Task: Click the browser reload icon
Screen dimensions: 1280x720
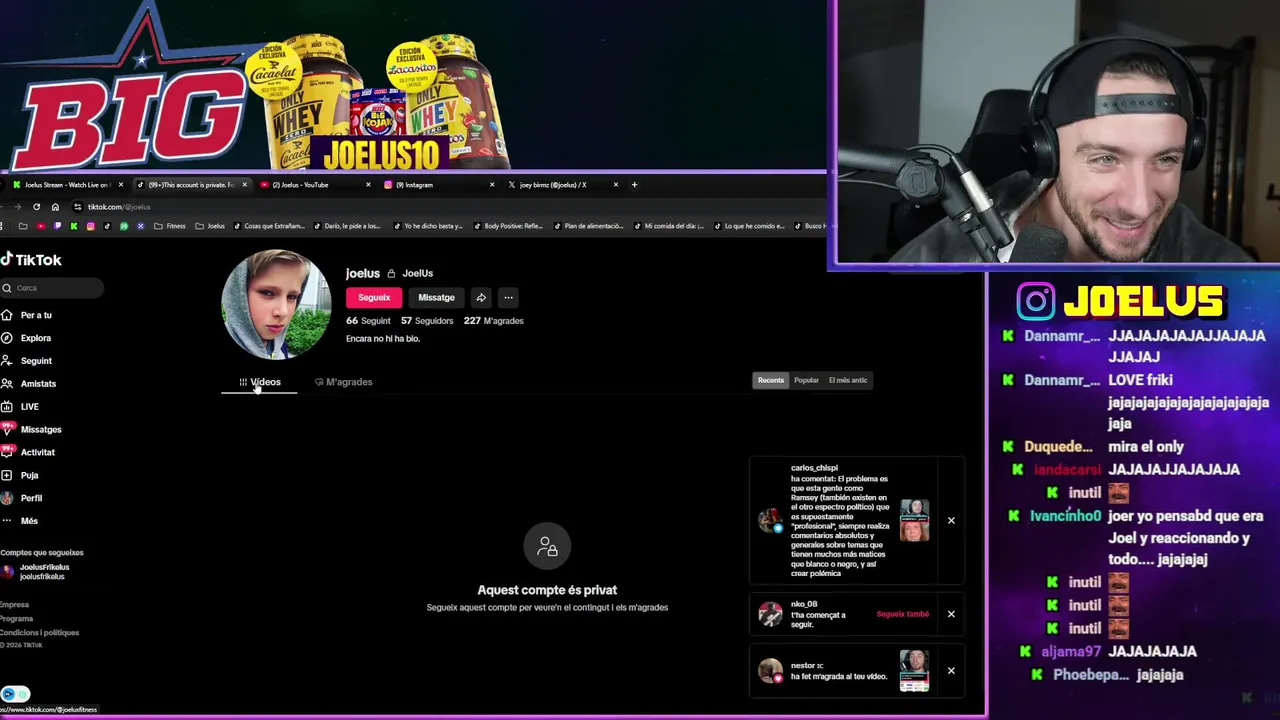Action: click(36, 207)
